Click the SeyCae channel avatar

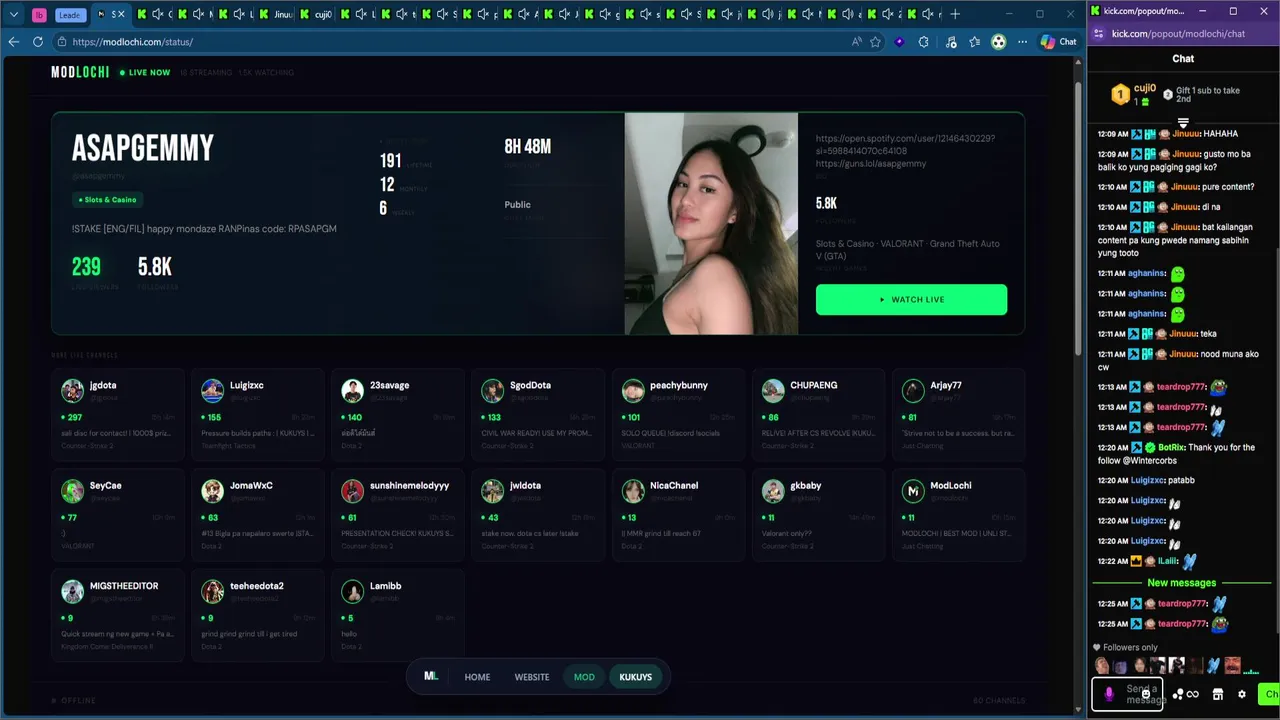(x=72, y=490)
